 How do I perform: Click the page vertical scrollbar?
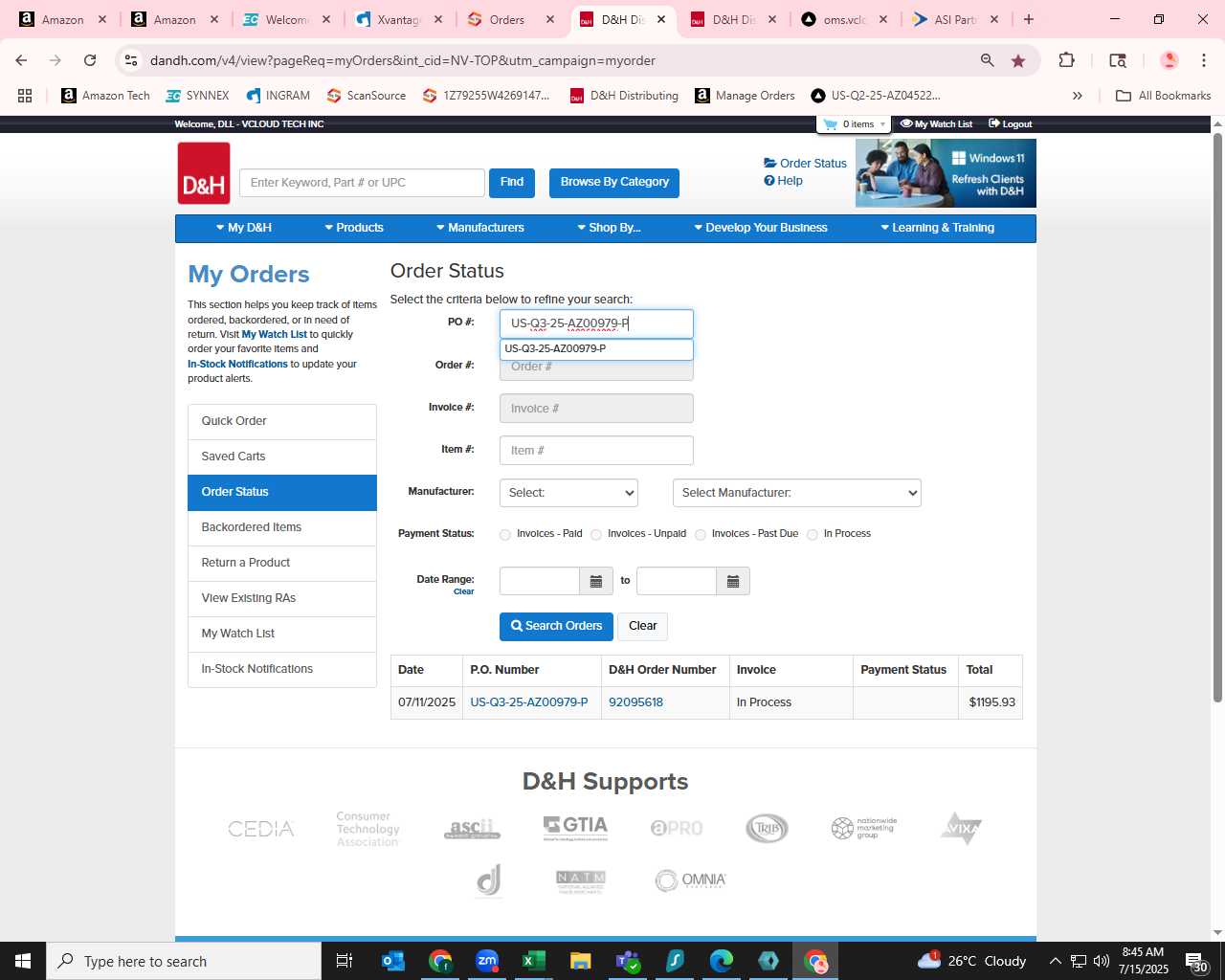[x=1217, y=416]
